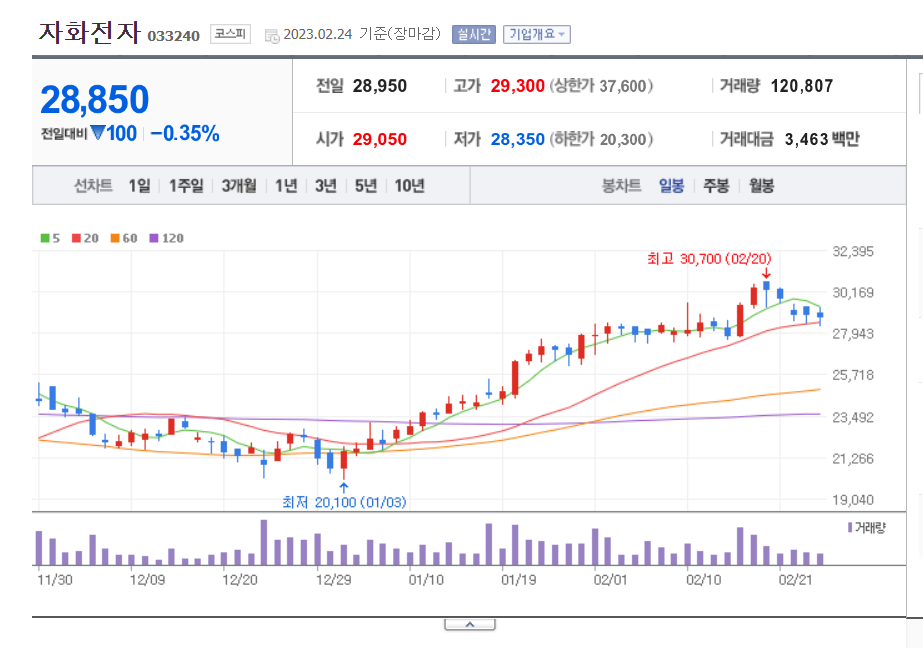The image size is (923, 648).
Task: Switch to the 일봉 daily candle chart
Action: point(671,186)
